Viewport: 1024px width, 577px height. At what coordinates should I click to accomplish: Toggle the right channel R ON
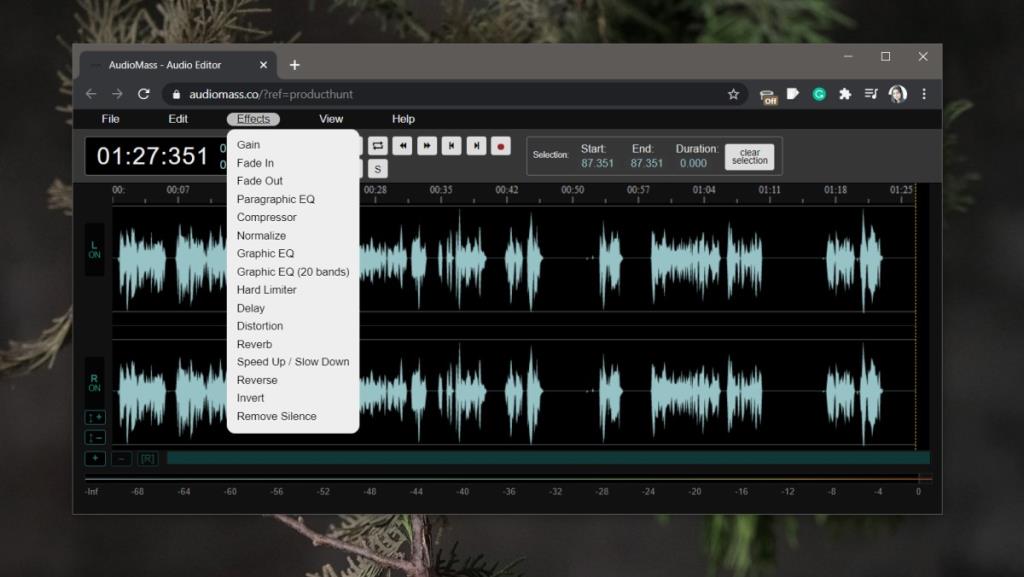[x=94, y=382]
